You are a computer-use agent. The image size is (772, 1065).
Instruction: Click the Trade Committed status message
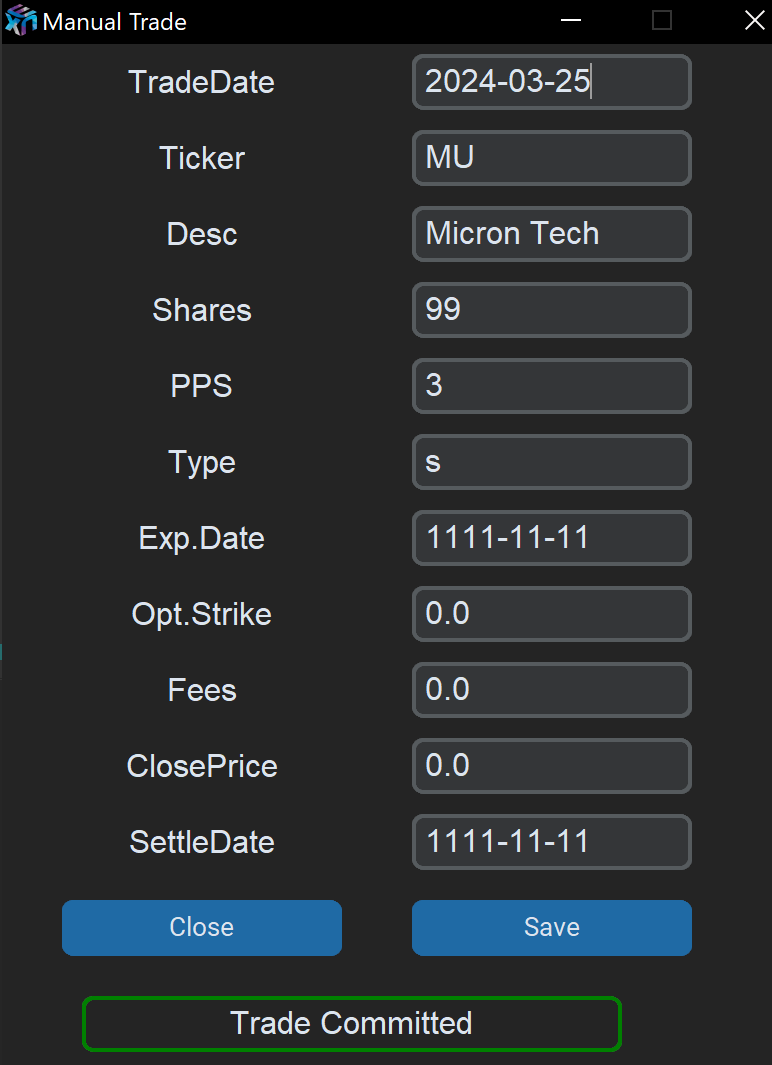pyautogui.click(x=351, y=1024)
